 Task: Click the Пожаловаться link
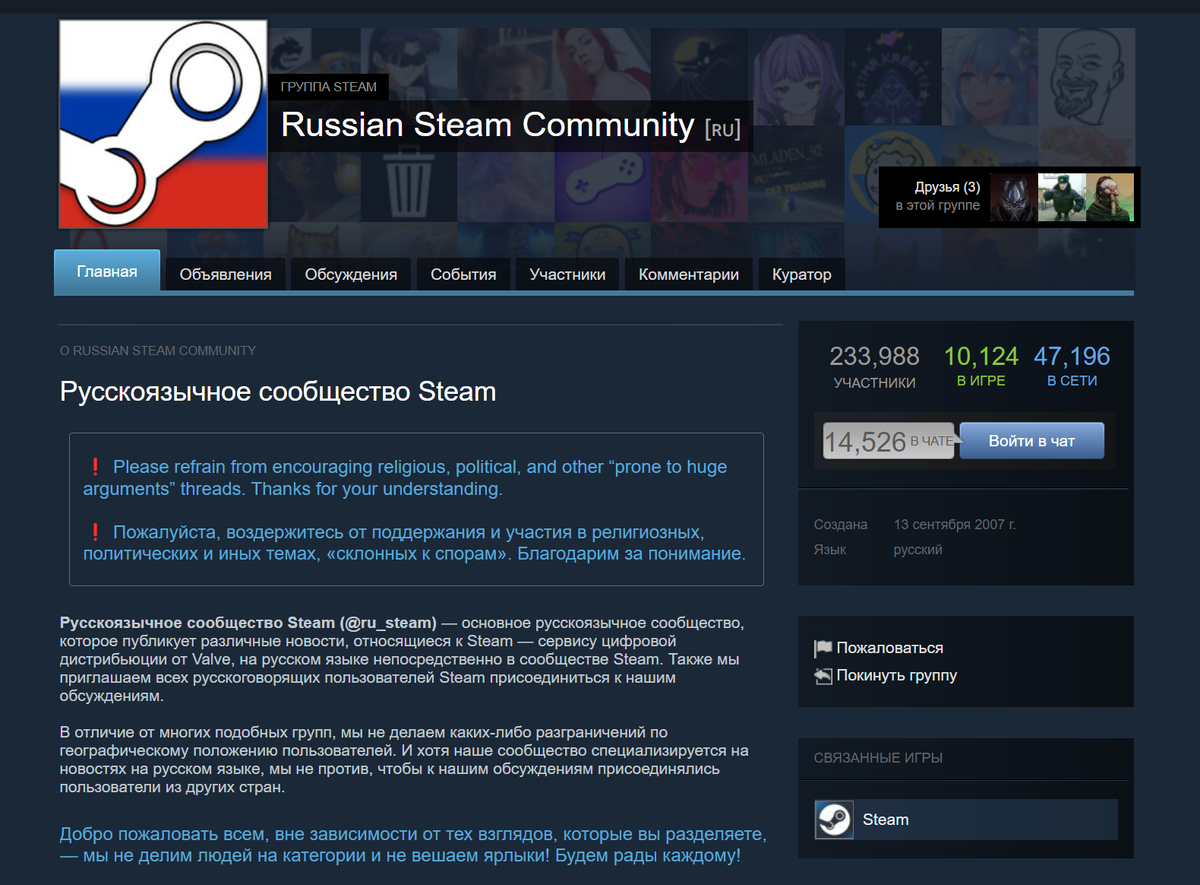[890, 648]
